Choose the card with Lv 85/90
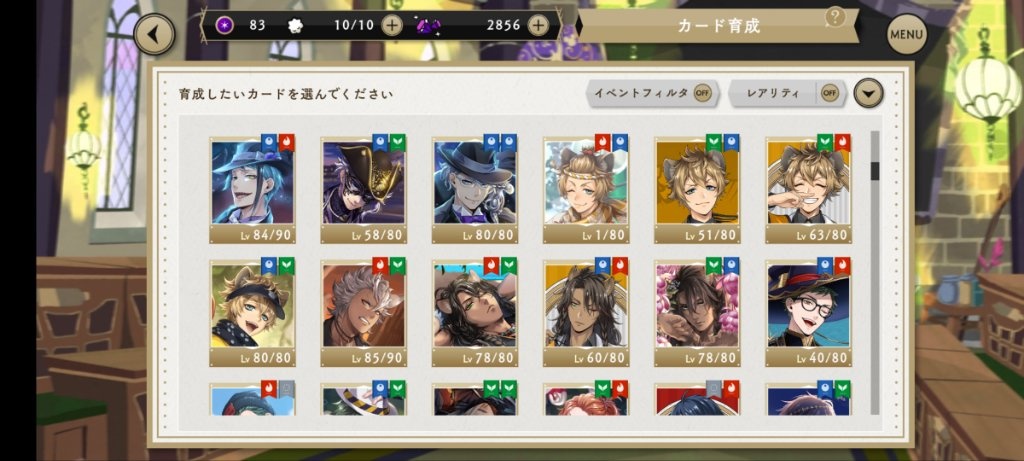 point(364,313)
